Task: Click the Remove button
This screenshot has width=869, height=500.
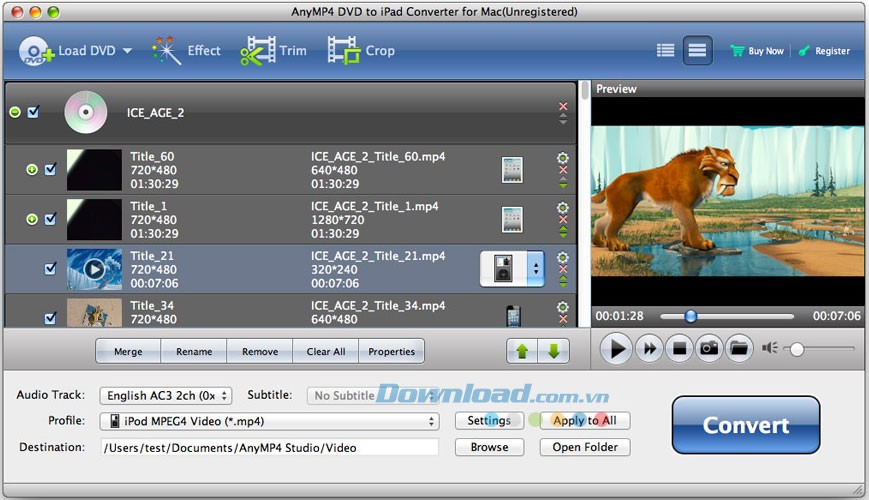Action: (x=260, y=351)
